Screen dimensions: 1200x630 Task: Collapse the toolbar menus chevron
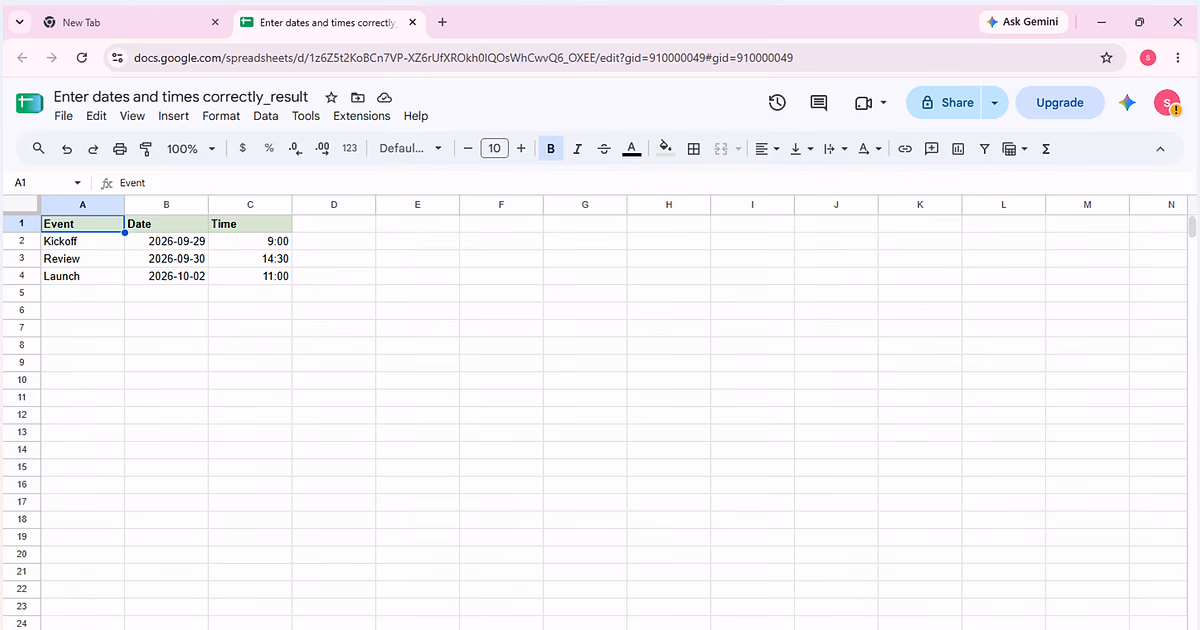(x=1160, y=148)
